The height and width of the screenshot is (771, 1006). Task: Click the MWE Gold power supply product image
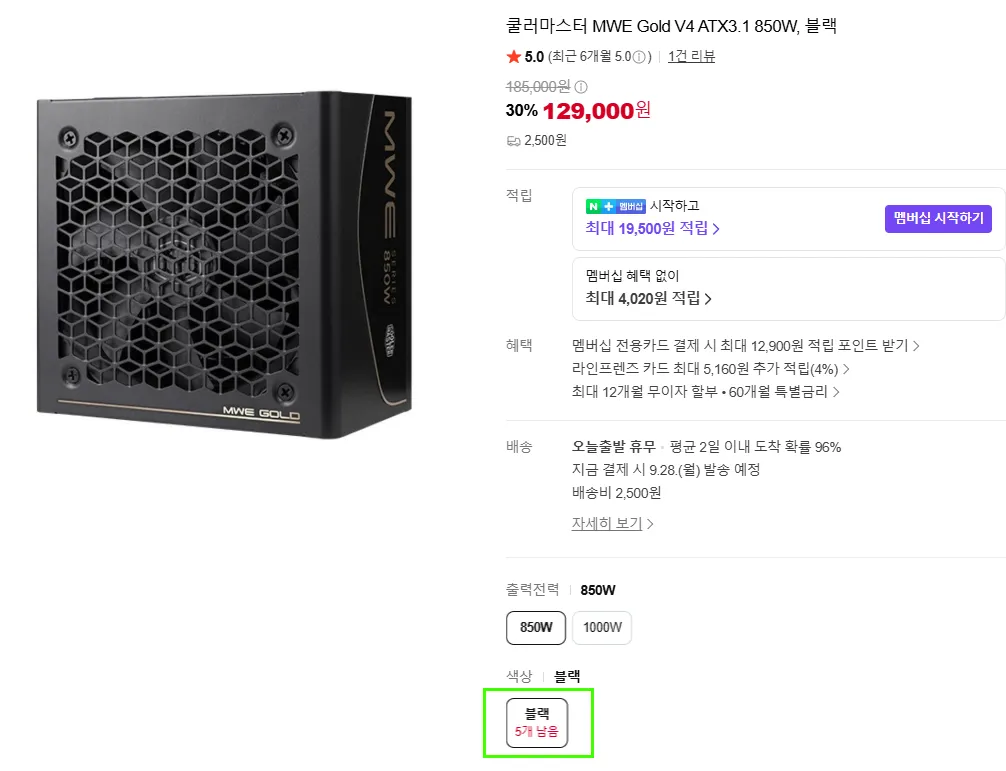(x=225, y=265)
